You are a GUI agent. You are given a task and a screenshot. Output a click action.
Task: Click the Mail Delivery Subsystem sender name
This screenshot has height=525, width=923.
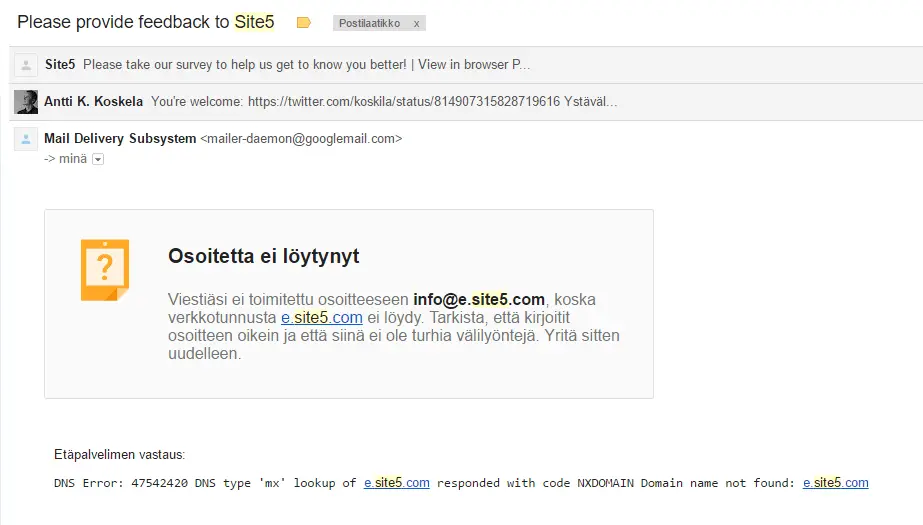click(120, 138)
